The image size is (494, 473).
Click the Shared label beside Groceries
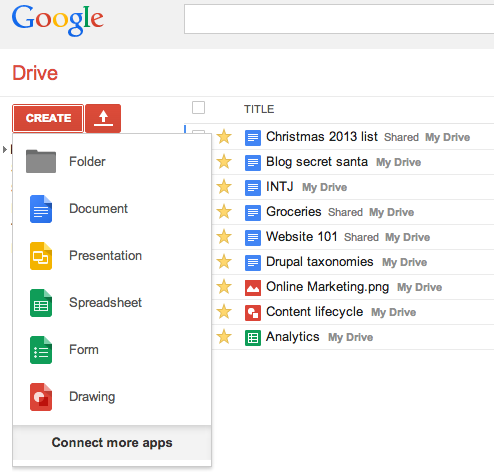(345, 212)
